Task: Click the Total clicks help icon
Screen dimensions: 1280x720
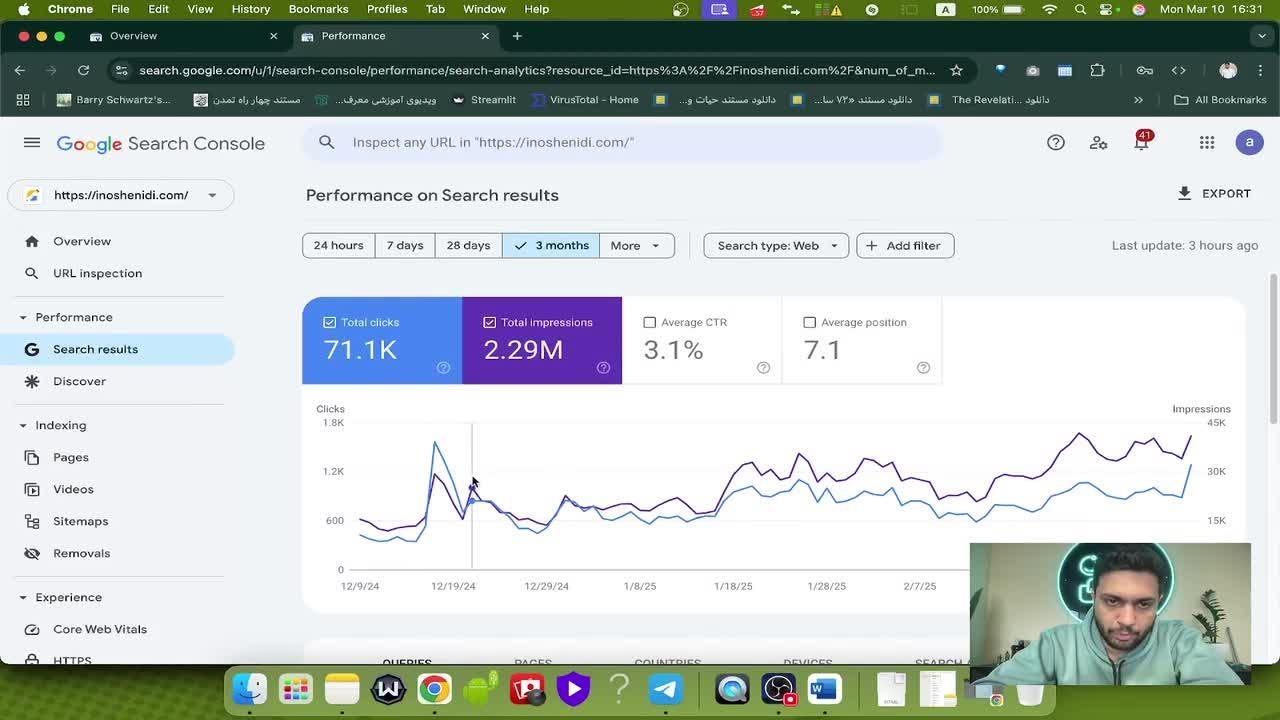Action: (x=443, y=368)
